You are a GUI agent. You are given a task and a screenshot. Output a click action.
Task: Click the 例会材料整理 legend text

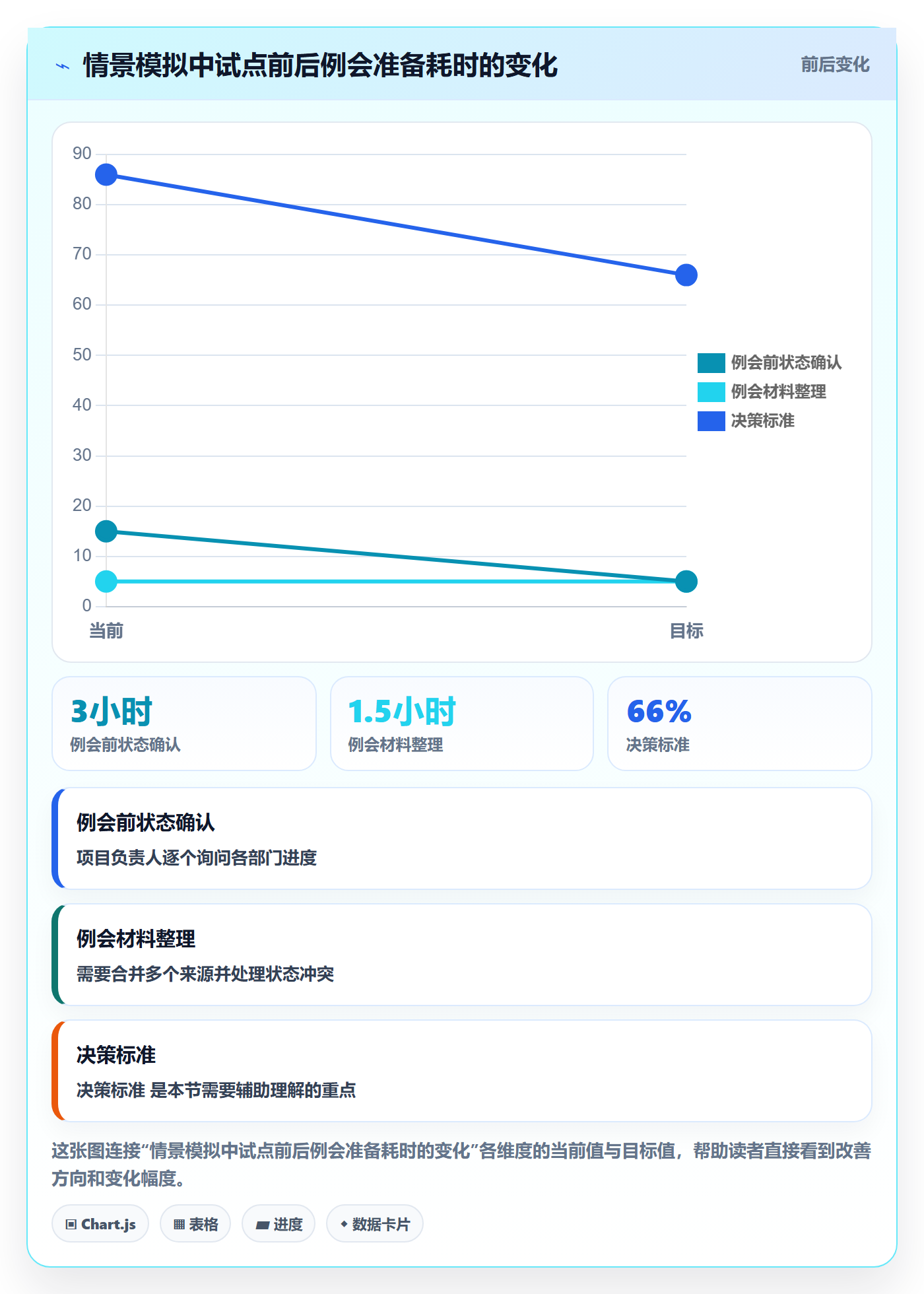[x=778, y=392]
